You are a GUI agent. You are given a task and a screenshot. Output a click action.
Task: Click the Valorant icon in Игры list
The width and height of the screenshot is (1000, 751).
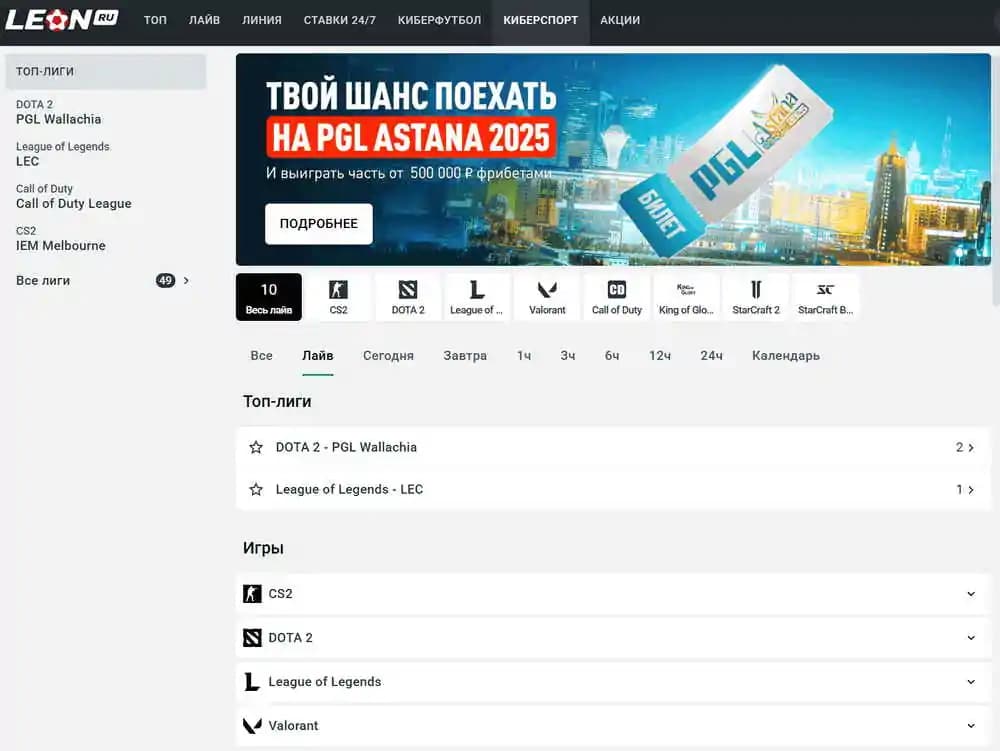point(252,725)
